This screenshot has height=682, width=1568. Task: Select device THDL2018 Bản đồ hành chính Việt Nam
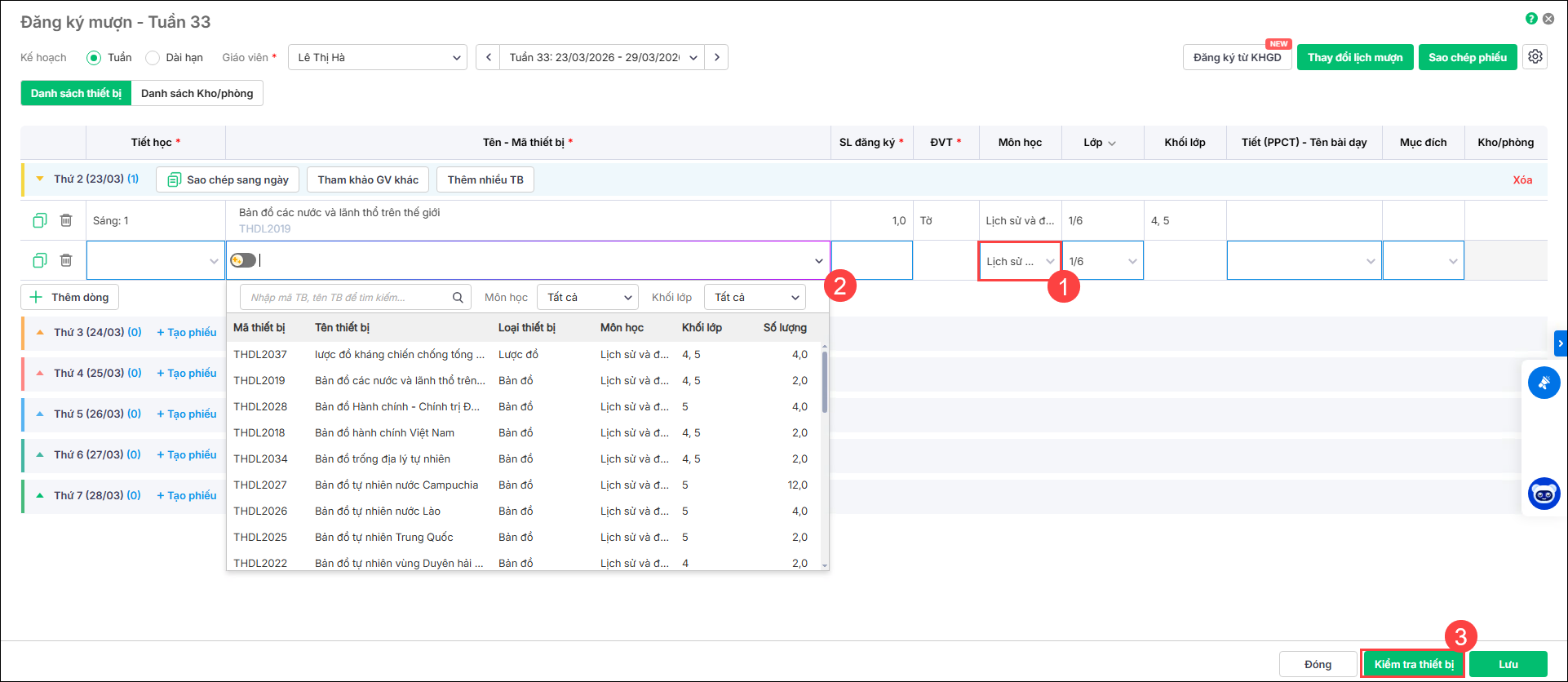pos(384,433)
